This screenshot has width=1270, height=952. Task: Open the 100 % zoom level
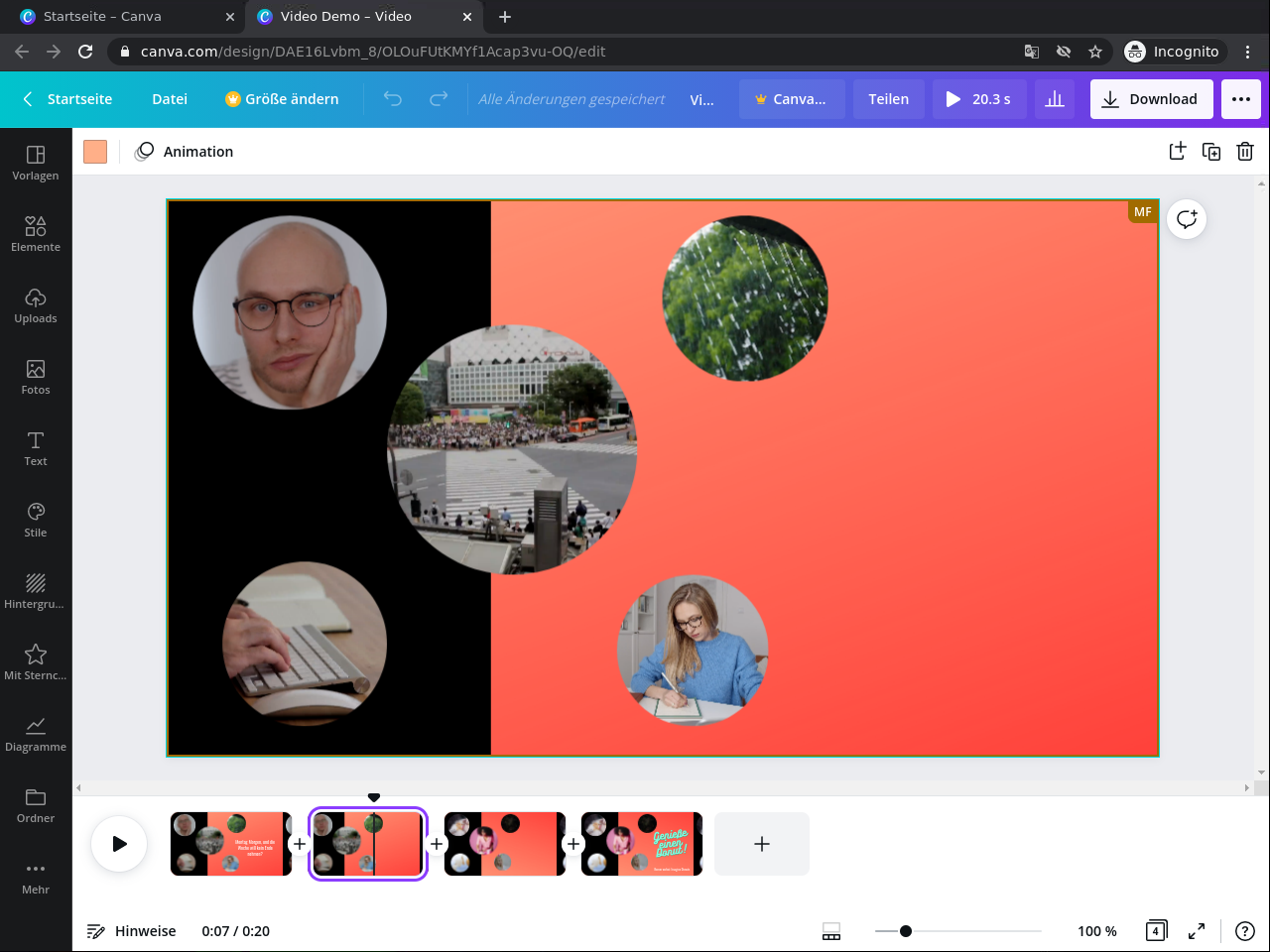1097,931
